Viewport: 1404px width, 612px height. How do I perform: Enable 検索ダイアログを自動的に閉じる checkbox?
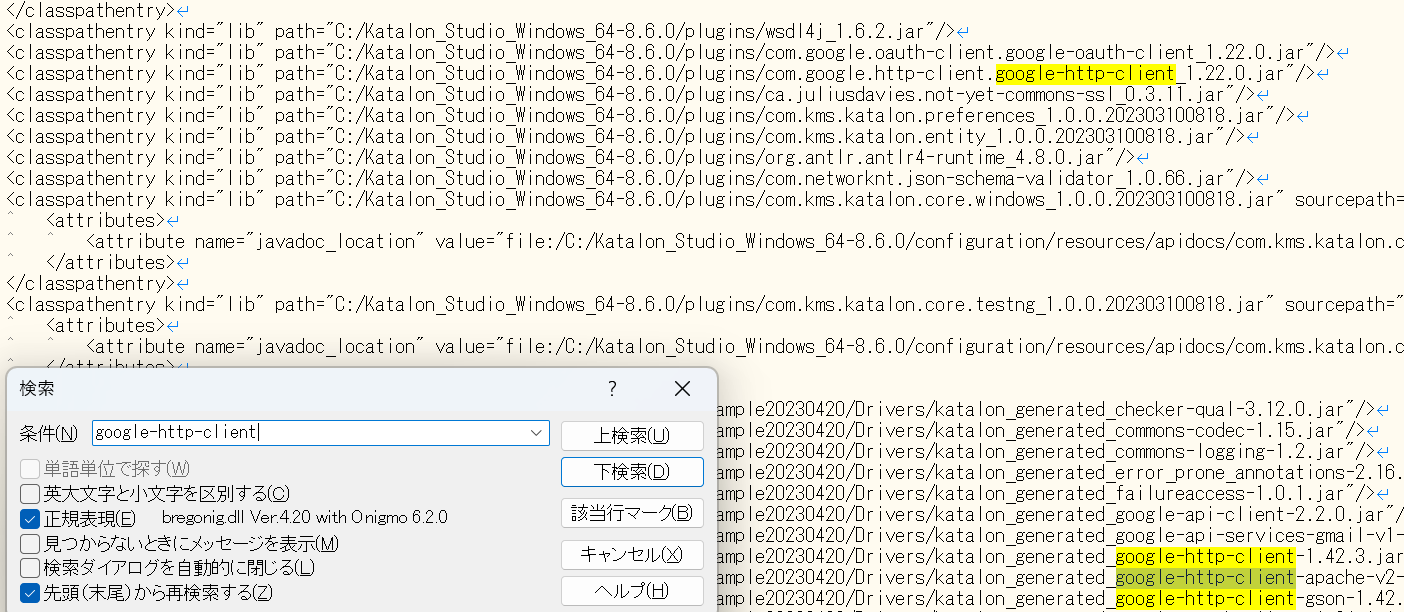(x=30, y=568)
